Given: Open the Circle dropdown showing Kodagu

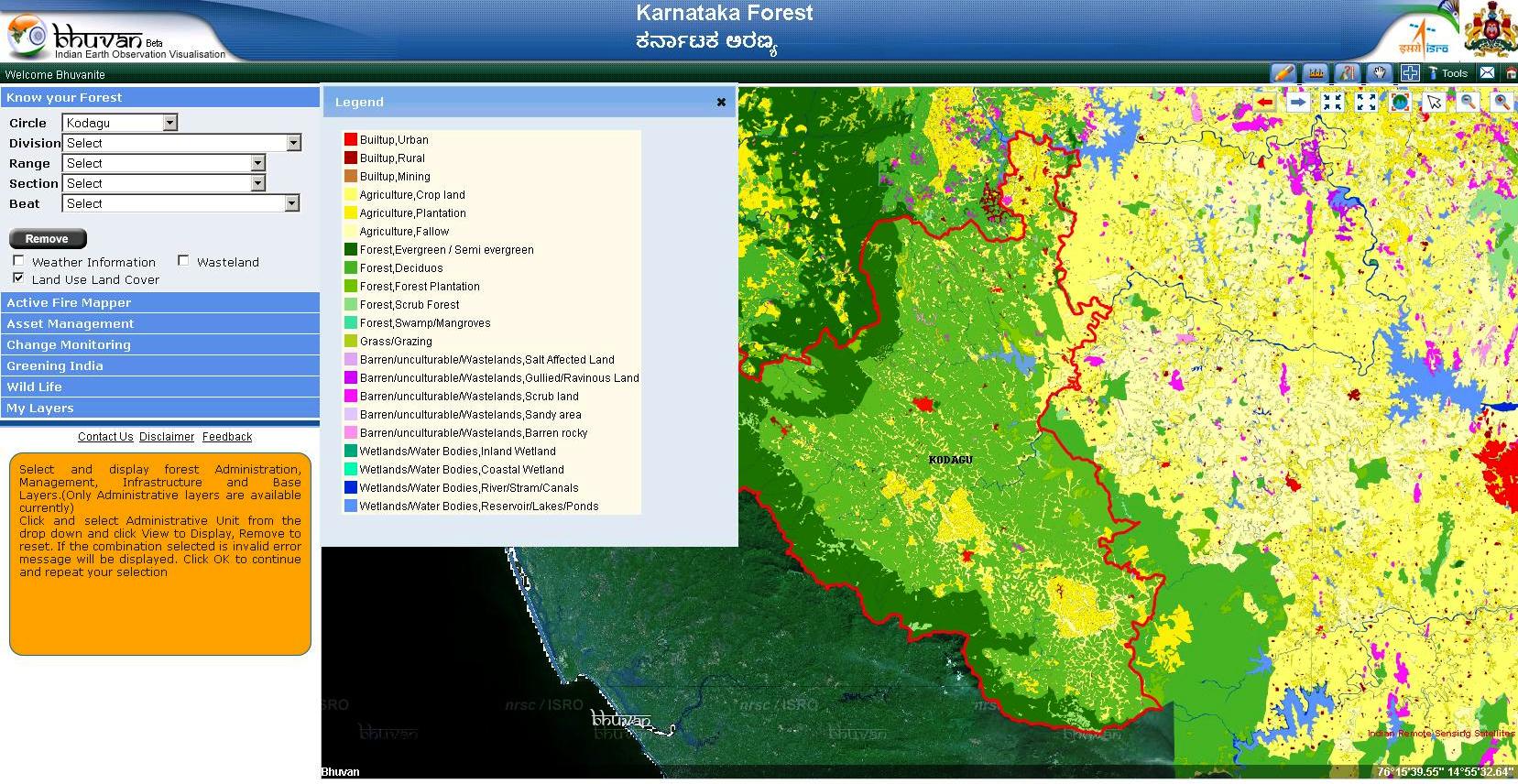Looking at the screenshot, I should (x=120, y=123).
